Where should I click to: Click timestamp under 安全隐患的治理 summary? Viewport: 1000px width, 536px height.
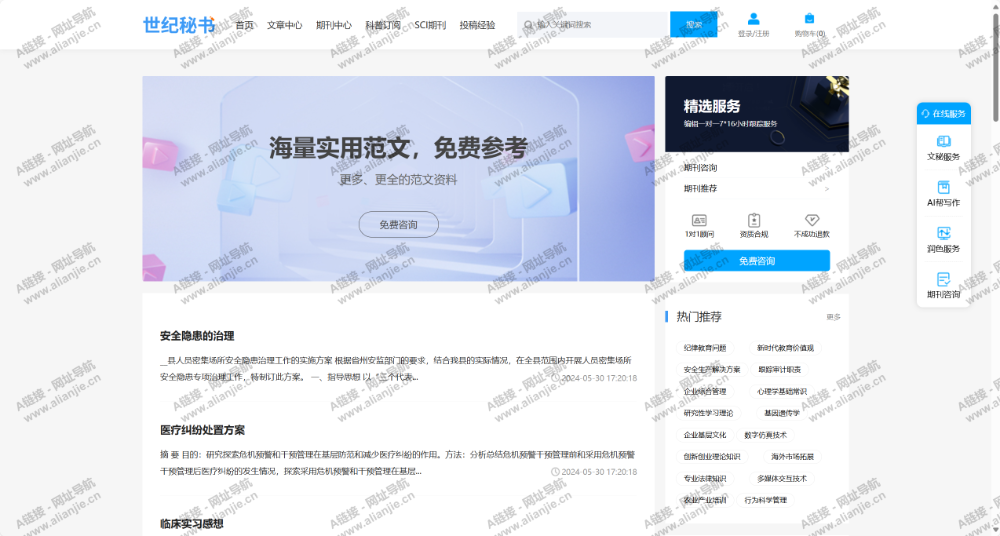click(x=599, y=378)
